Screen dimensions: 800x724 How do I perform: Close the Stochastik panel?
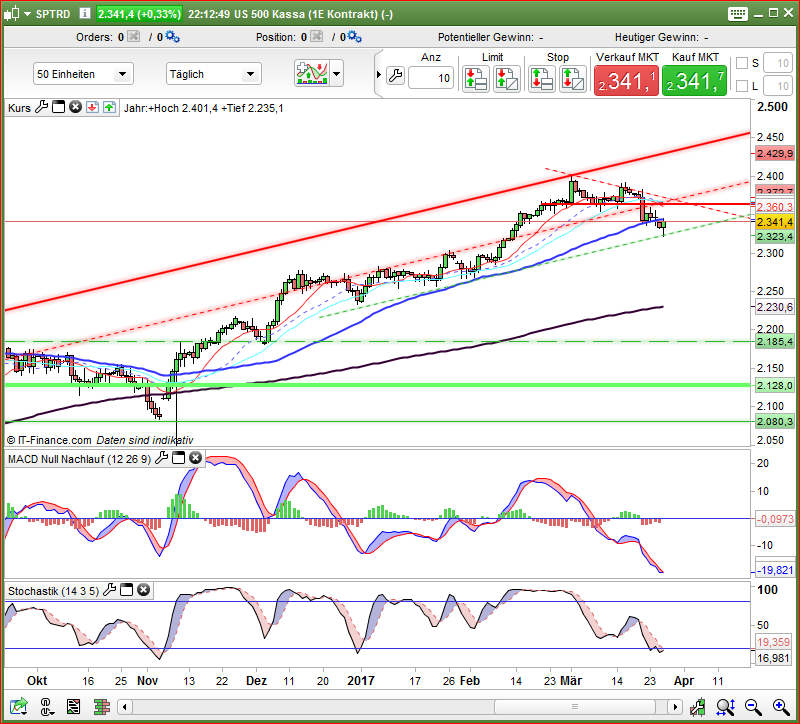click(x=144, y=590)
